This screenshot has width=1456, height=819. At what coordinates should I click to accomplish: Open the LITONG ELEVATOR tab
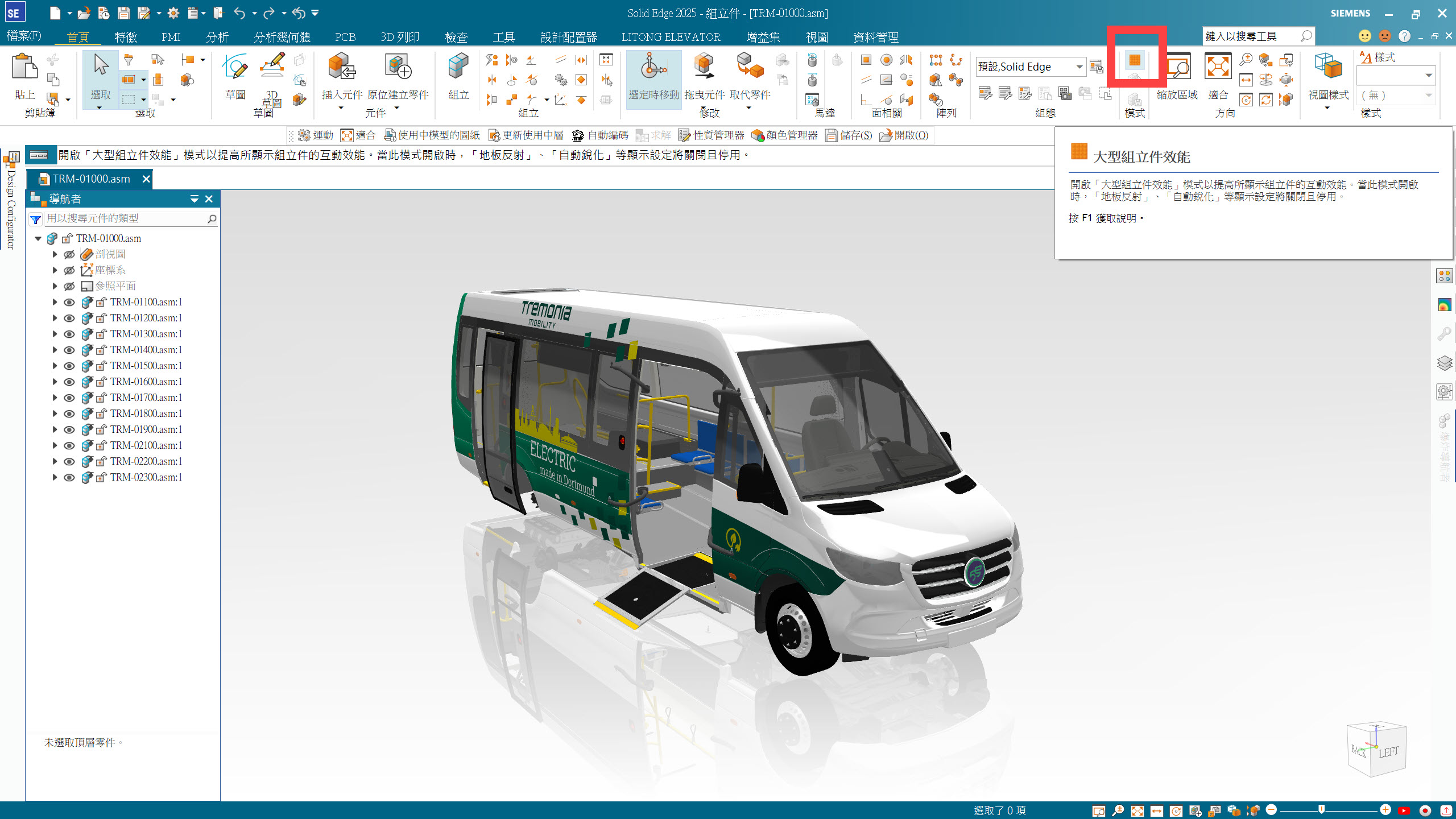[x=671, y=37]
